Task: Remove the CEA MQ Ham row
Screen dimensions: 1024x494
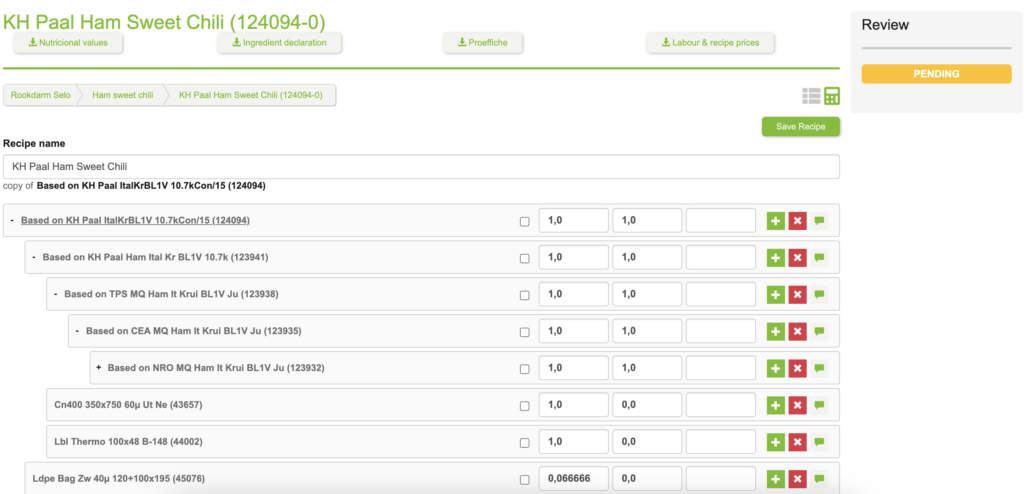Action: click(x=797, y=331)
